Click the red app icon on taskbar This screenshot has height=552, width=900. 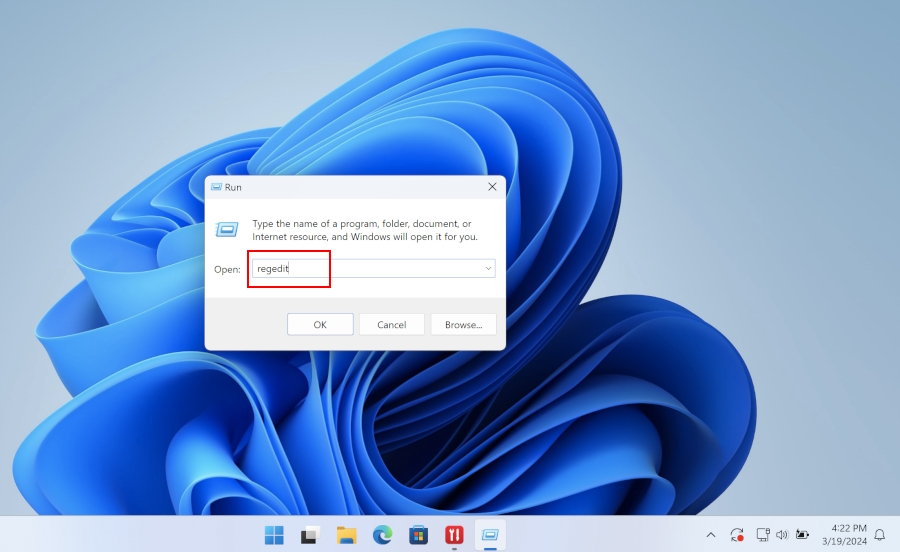[x=454, y=535]
